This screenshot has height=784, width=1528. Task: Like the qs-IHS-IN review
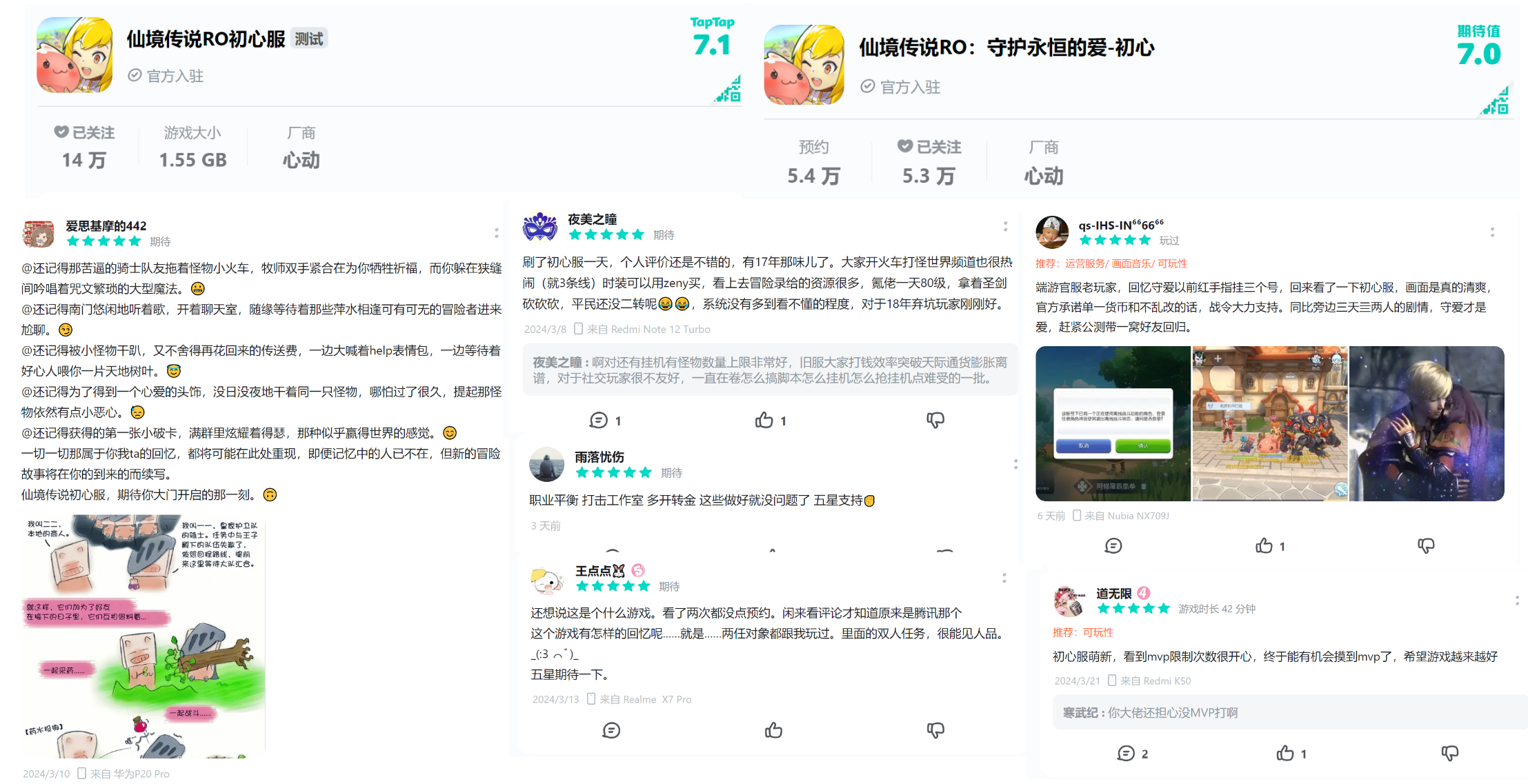coord(1270,546)
